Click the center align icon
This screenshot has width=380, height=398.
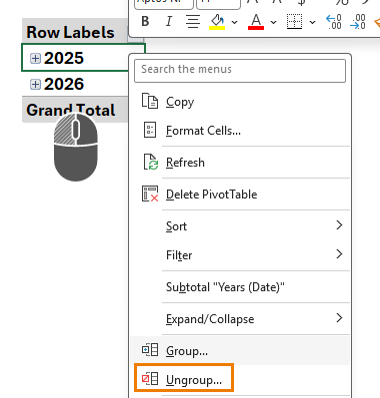[x=193, y=22]
